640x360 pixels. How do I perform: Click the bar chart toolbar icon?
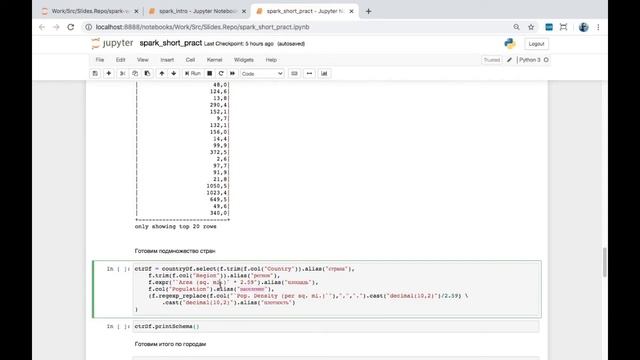point(324,73)
